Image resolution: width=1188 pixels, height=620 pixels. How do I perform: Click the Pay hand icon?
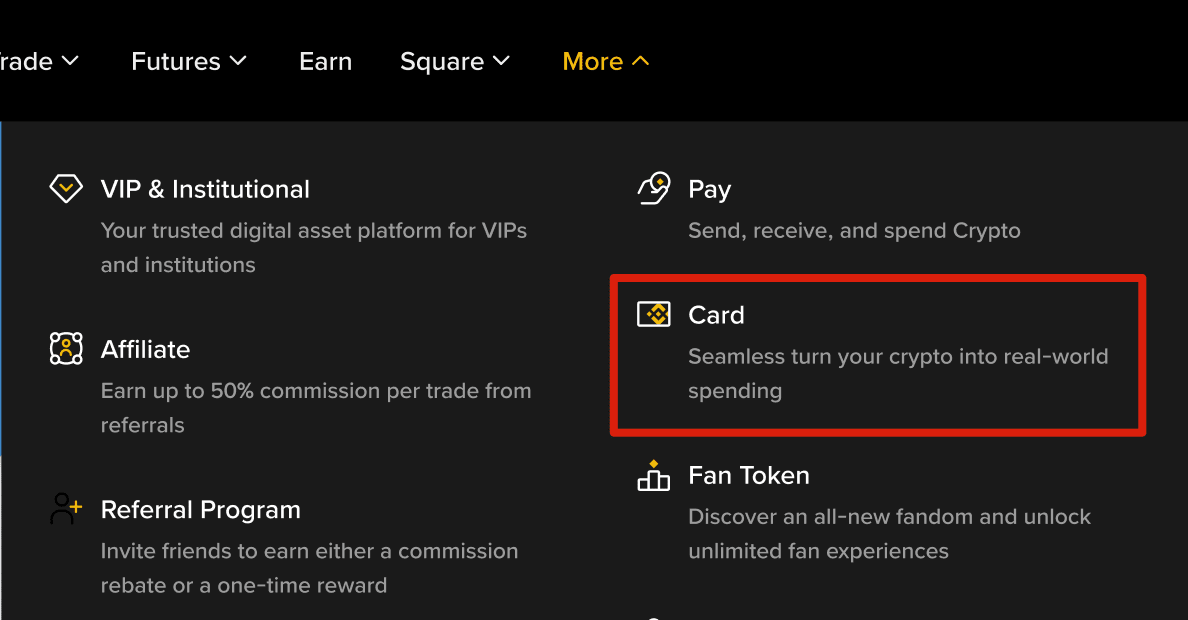click(654, 188)
